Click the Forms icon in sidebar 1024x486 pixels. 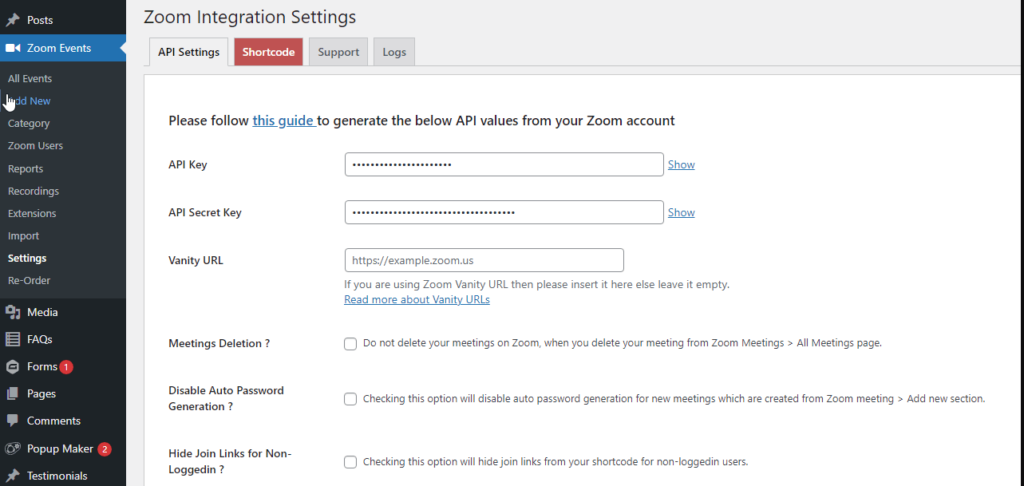coord(12,367)
